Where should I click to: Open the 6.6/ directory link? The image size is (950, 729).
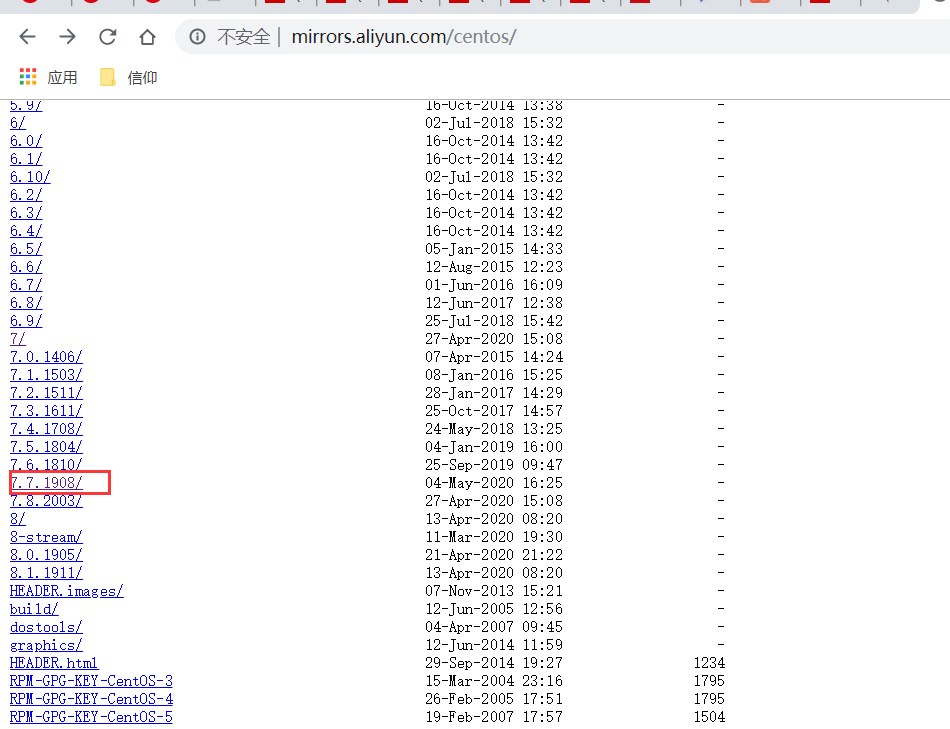[26, 267]
